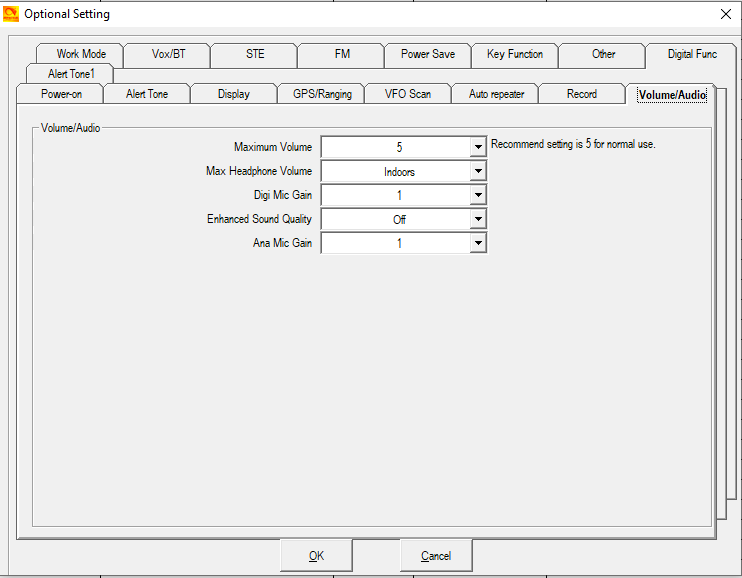Expand the Ana Mic Gain dropdown arrow
Viewport: 742px width, 578px height.
pyautogui.click(x=478, y=243)
